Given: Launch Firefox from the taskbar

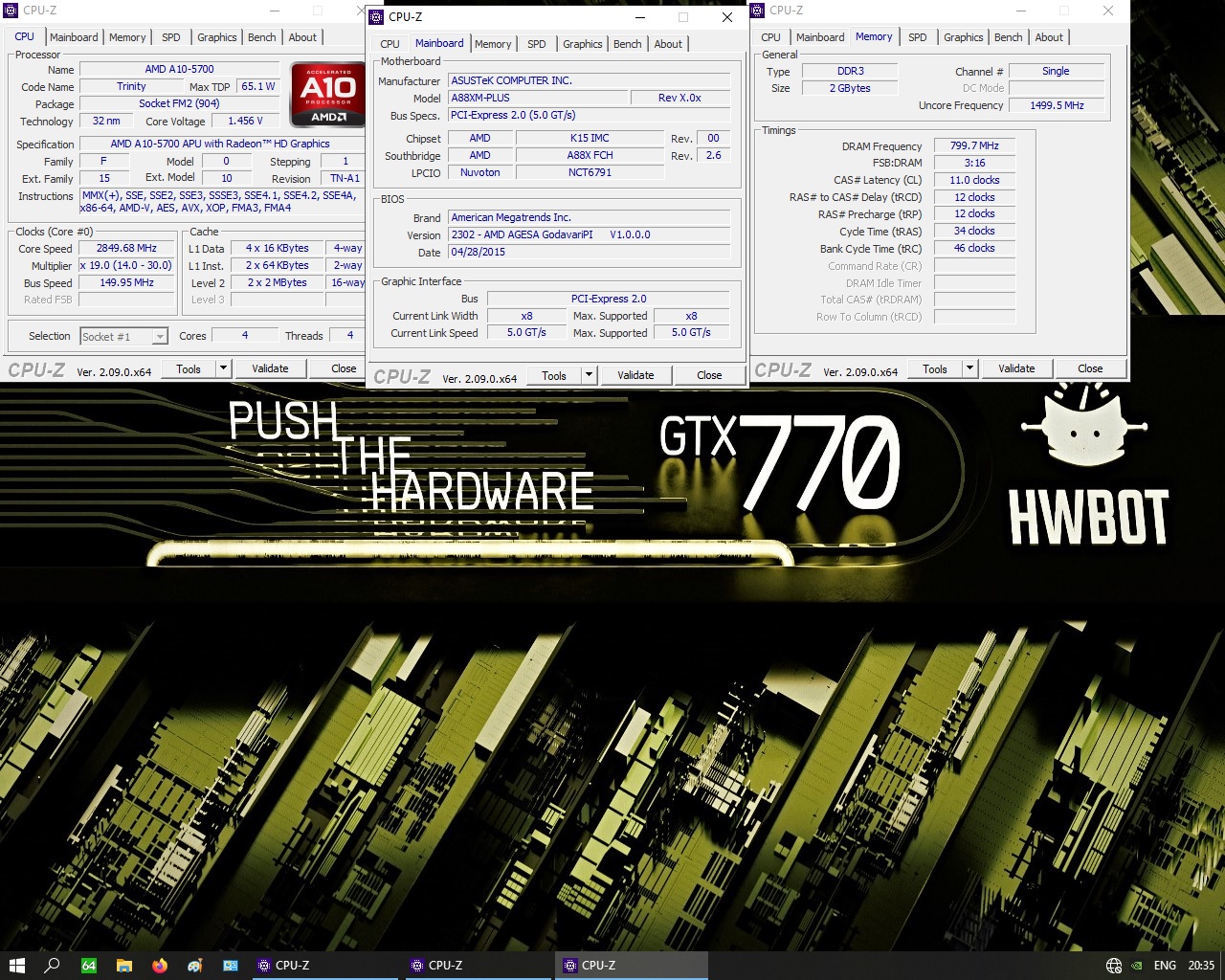Looking at the screenshot, I should click(x=160, y=966).
